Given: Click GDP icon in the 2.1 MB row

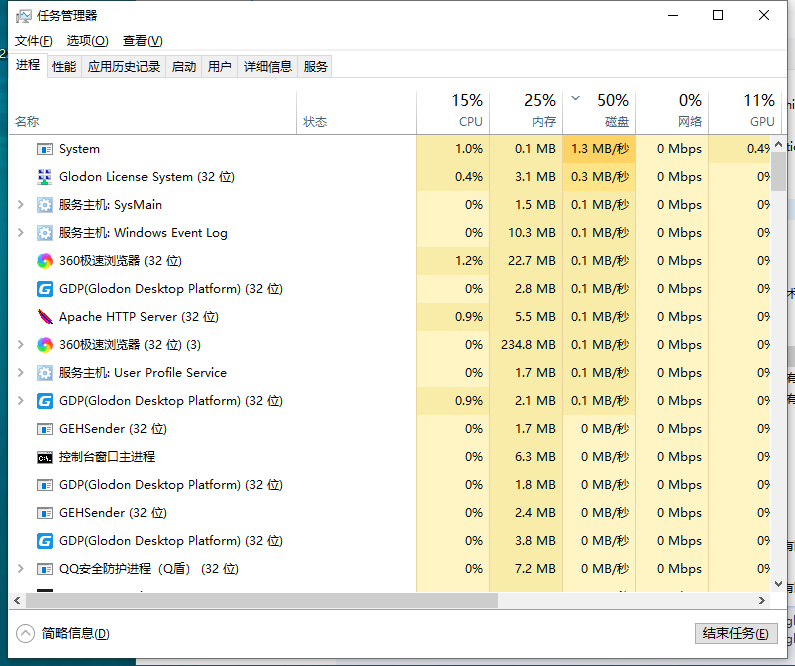Looking at the screenshot, I should (45, 401).
